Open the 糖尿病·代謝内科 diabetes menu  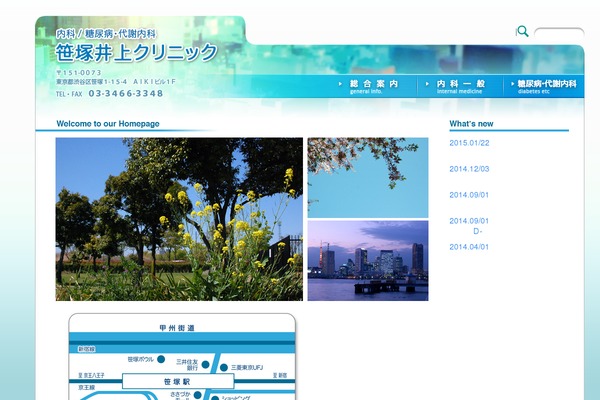(544, 87)
